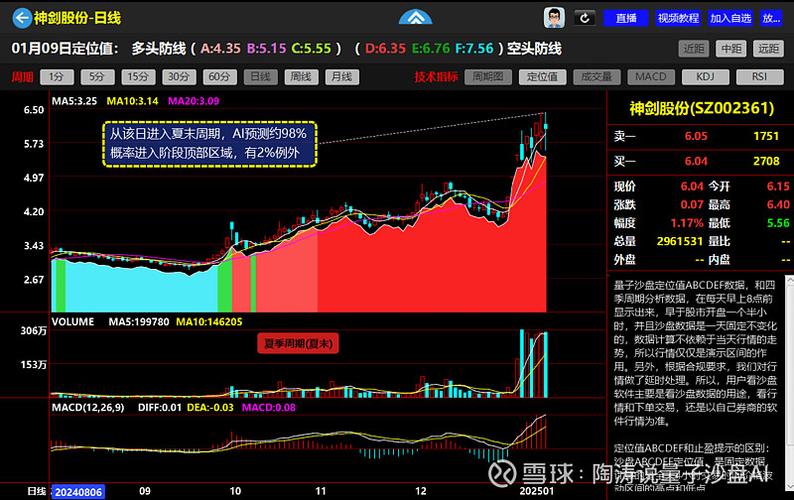Viewport: 794px width, 500px height.
Task: Click the MACD(12,26,9) label
Action: tap(88, 407)
